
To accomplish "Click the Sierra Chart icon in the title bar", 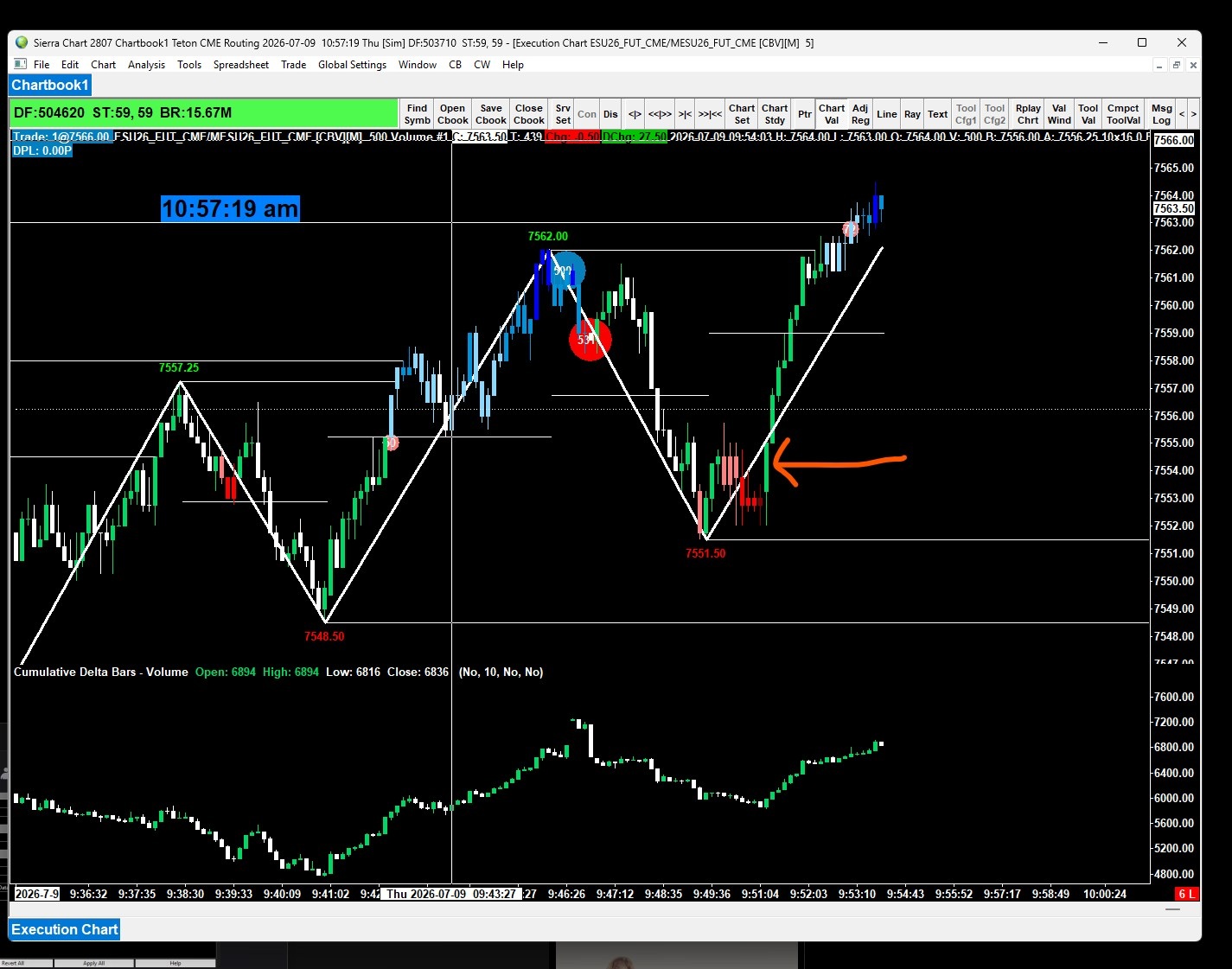I will point(22,42).
